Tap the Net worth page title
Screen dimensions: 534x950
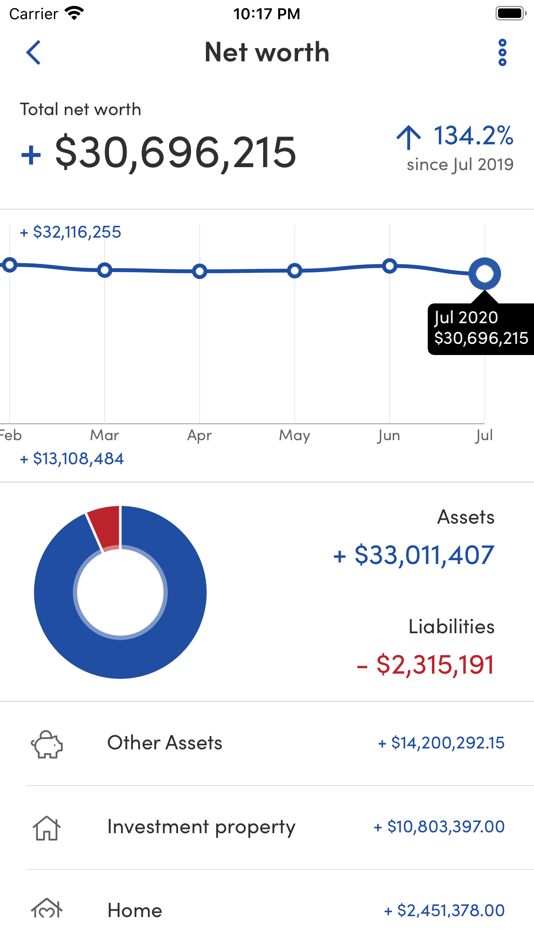coord(267,52)
